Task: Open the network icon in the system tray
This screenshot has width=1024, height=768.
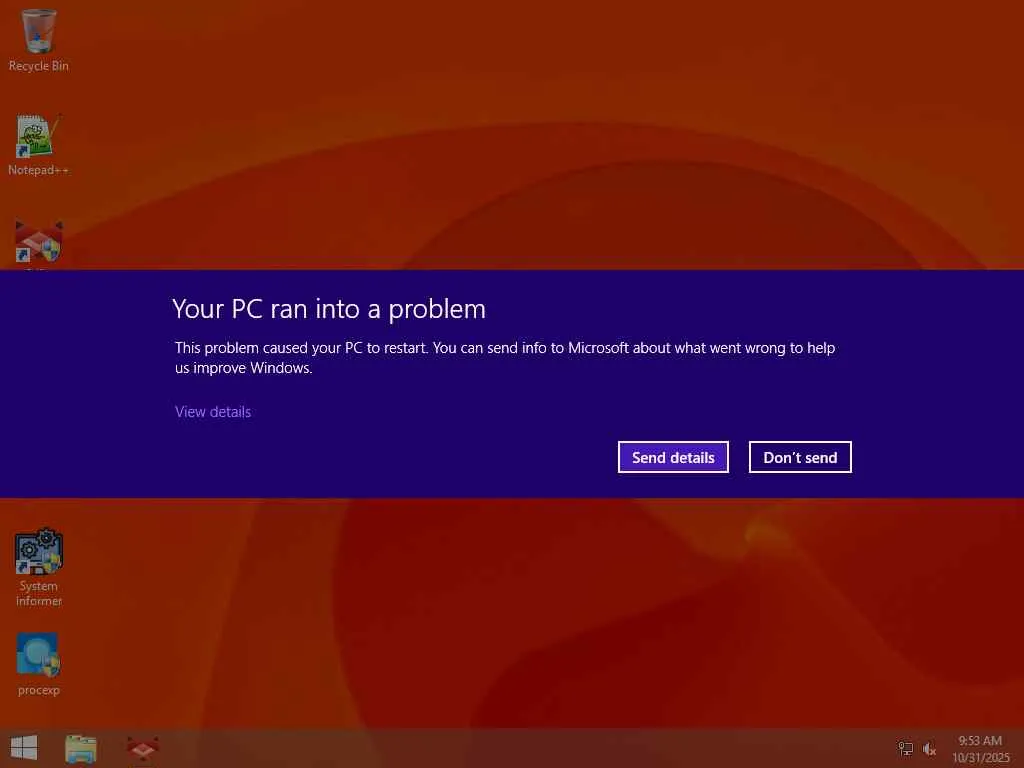Action: coord(906,749)
